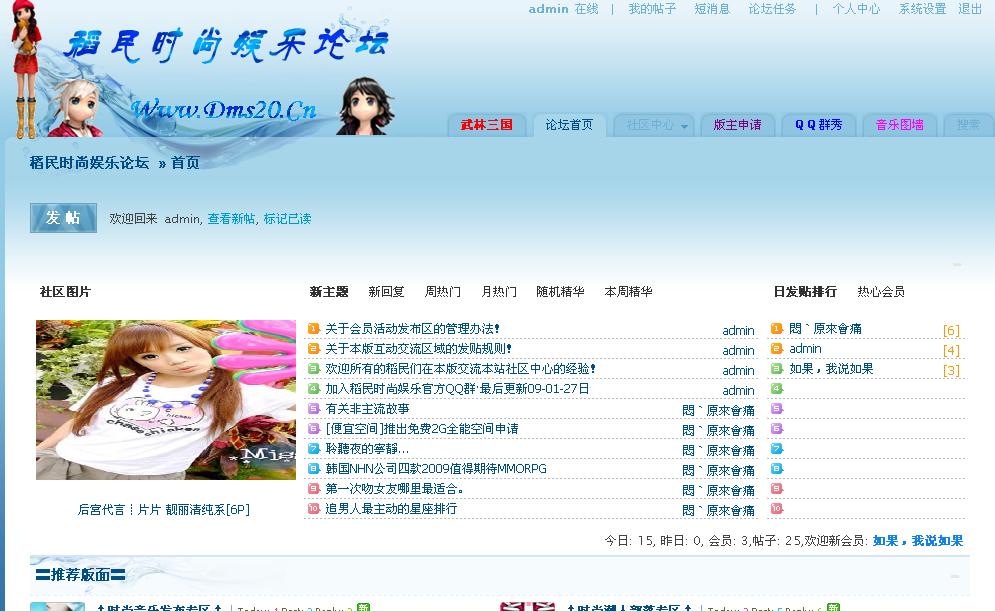Open thread [便宜空间]推出免费2G全能空间申请
This screenshot has height=612, width=995.
coord(422,429)
